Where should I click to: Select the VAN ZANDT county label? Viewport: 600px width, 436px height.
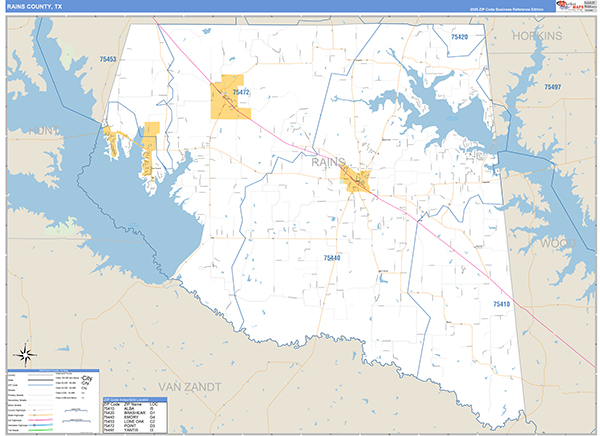coord(190,387)
